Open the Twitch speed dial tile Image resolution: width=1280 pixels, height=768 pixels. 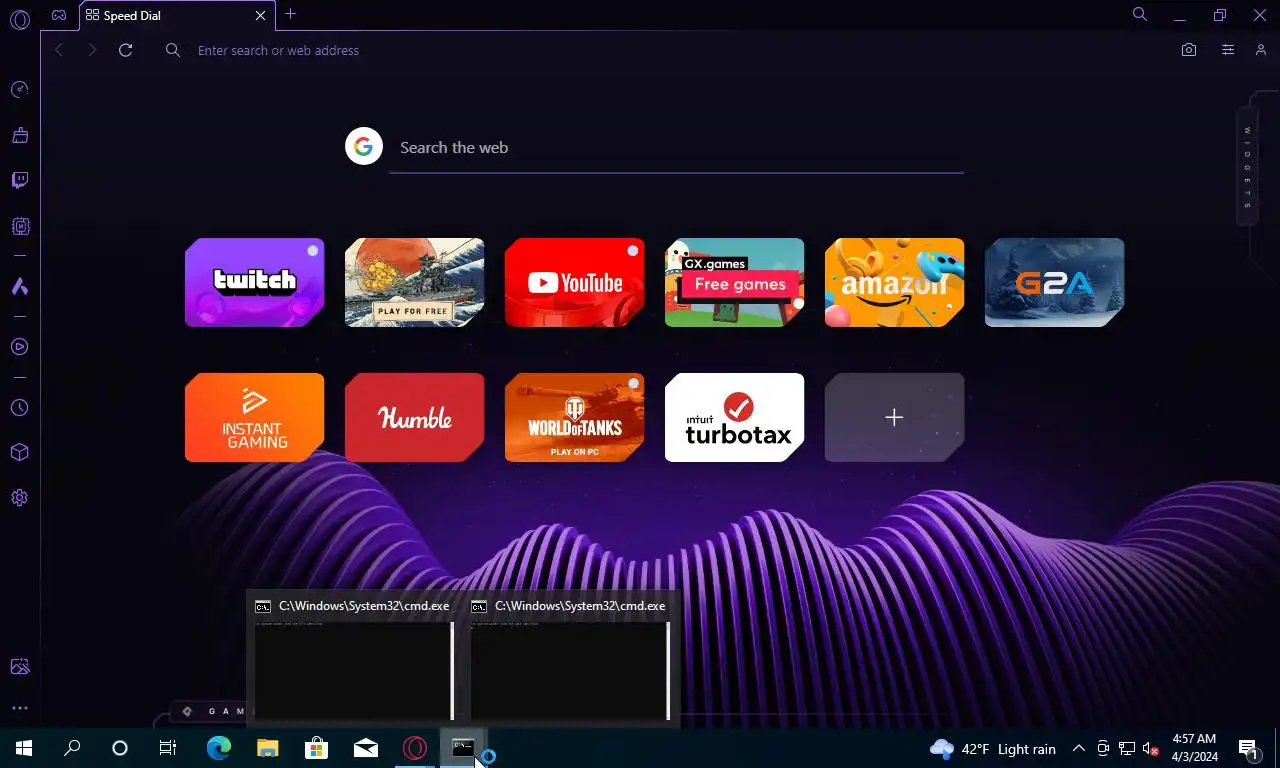coord(255,282)
